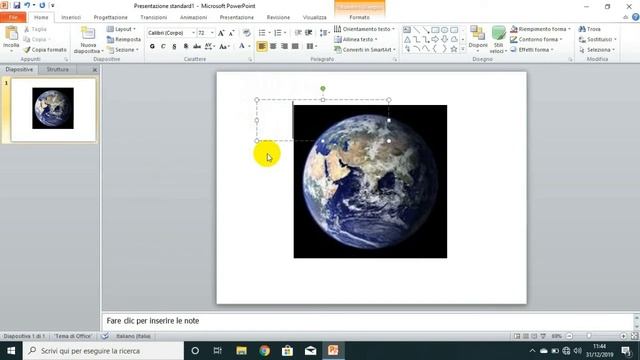Switch to Inserisci tab
Image resolution: width=640 pixels, height=360 pixels.
(71, 18)
